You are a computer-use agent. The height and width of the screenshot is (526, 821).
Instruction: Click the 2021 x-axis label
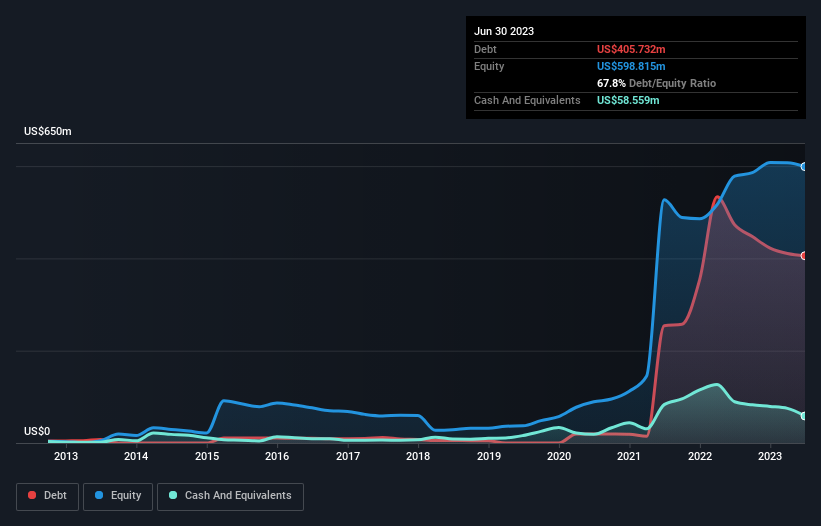point(629,456)
